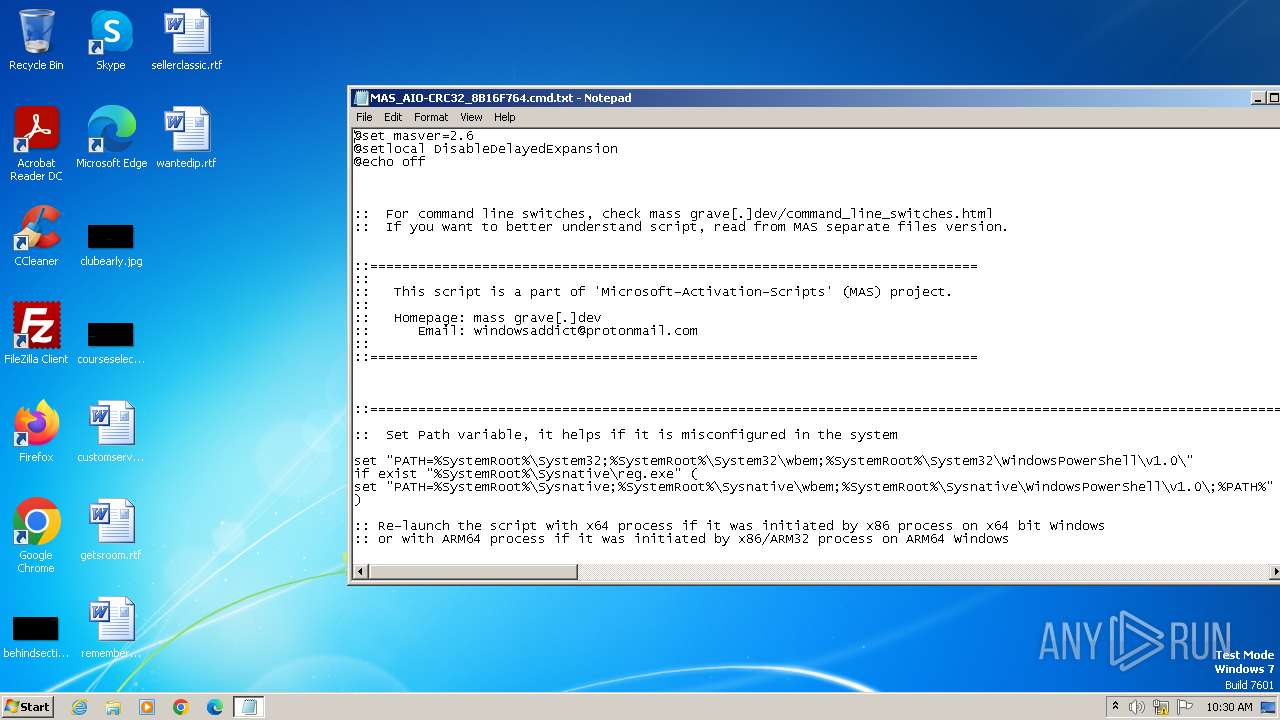The image size is (1280, 720).
Task: Minimize the Notepad window
Action: pyautogui.click(x=1258, y=98)
